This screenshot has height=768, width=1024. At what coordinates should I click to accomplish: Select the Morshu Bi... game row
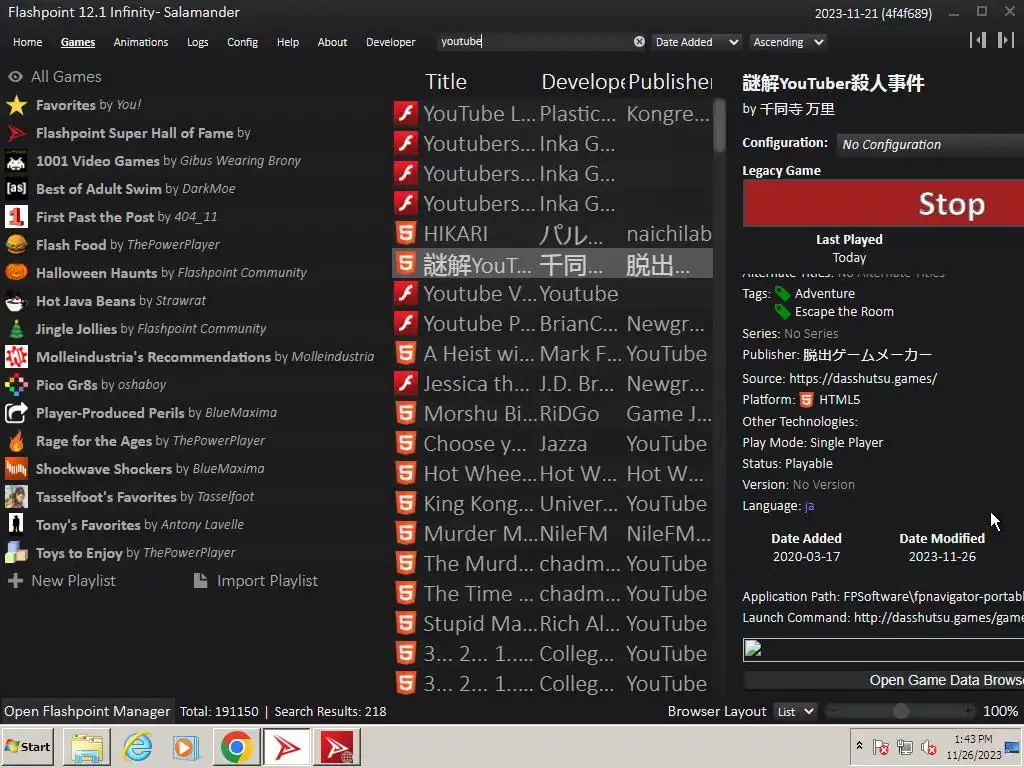pyautogui.click(x=552, y=413)
